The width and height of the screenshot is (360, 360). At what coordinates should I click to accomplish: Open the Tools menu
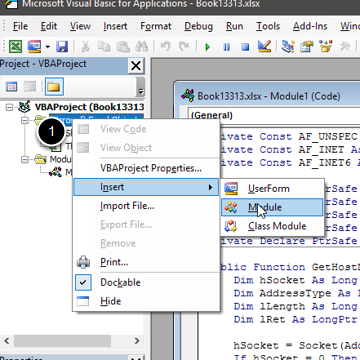268,26
